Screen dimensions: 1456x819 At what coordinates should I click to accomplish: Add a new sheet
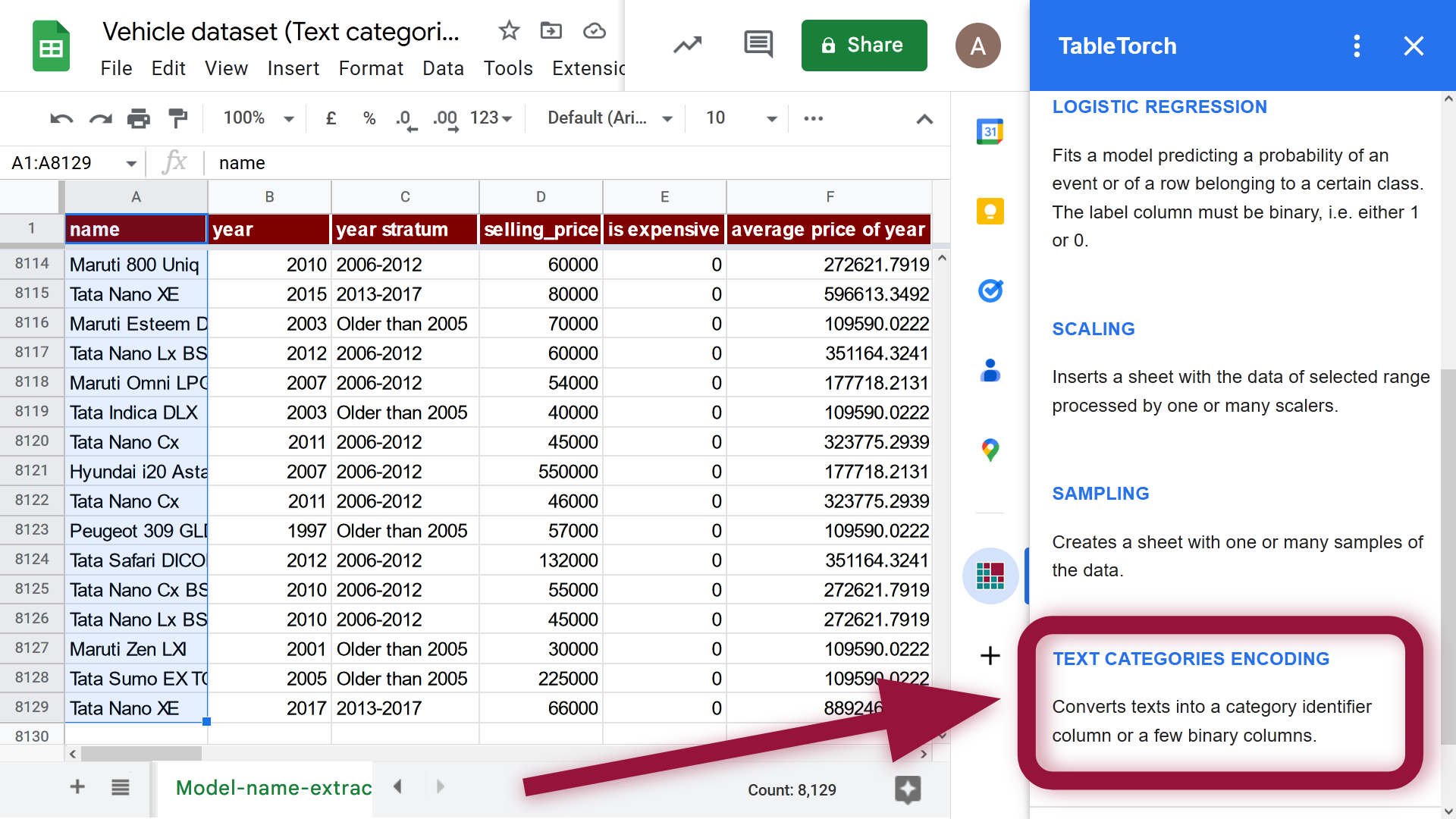click(77, 787)
